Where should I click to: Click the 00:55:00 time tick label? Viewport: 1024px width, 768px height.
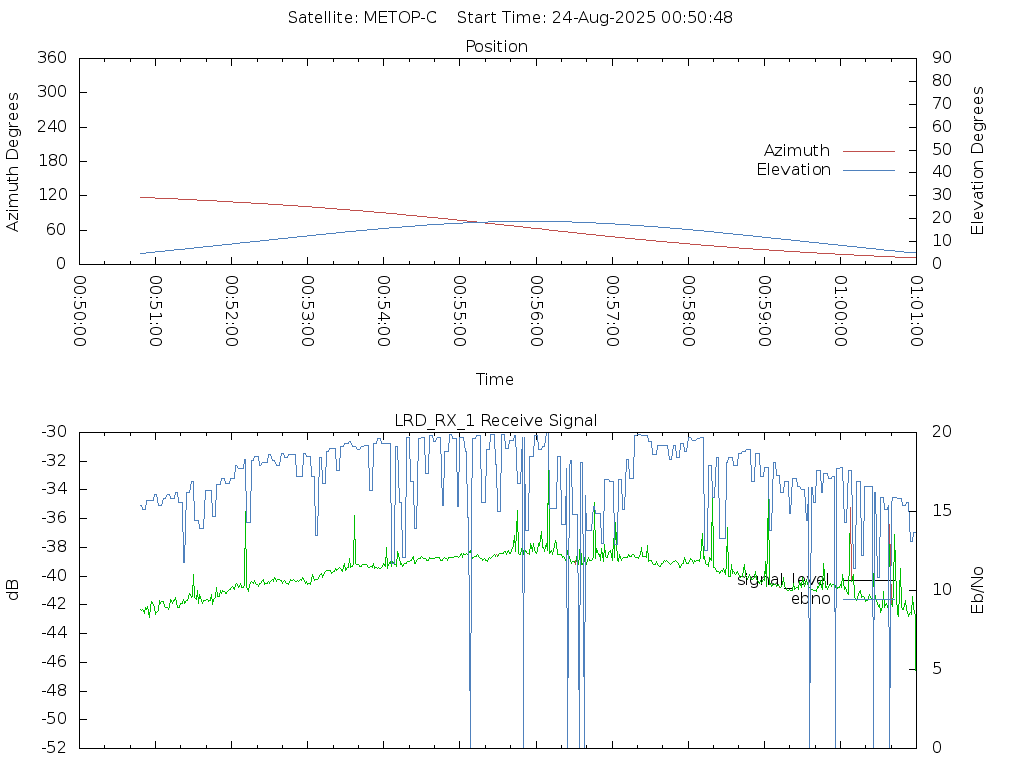click(x=460, y=311)
